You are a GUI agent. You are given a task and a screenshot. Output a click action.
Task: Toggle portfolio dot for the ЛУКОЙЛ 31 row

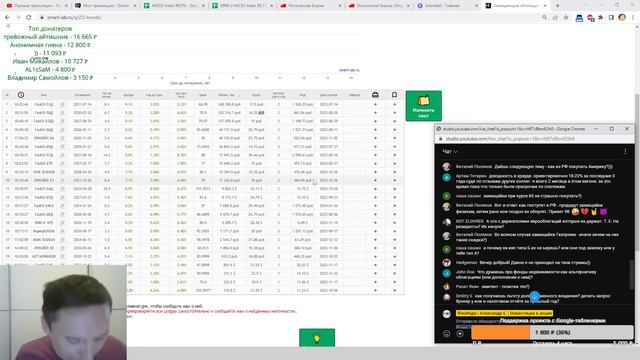pos(375,180)
